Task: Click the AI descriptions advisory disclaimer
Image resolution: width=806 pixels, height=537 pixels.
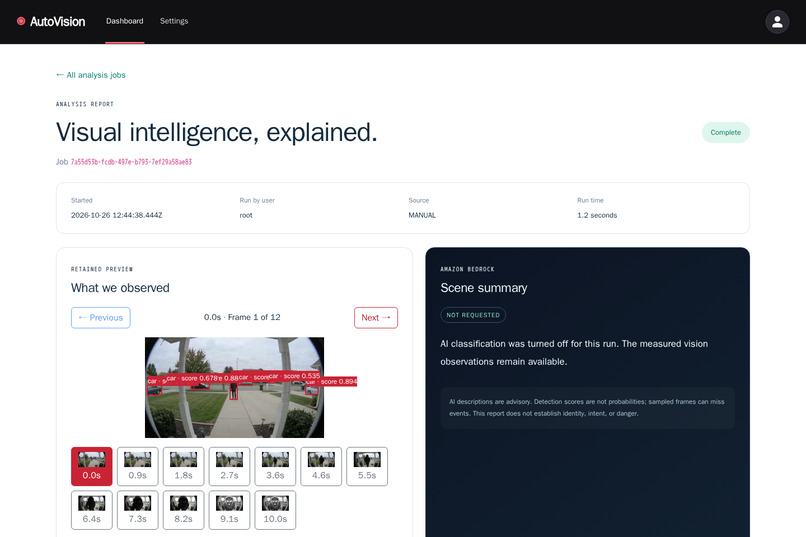Action: pos(588,408)
